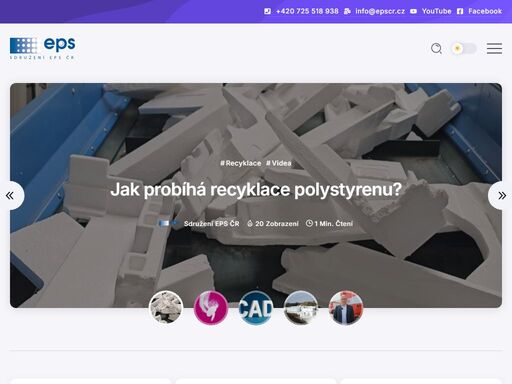Image resolution: width=512 pixels, height=384 pixels.
Task: Toggle the dark mode switch
Action: [x=464, y=48]
